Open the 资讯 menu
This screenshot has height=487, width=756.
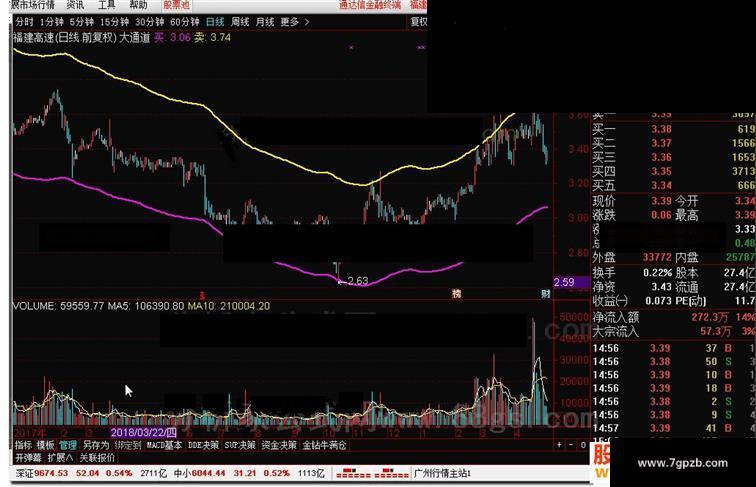75,5
